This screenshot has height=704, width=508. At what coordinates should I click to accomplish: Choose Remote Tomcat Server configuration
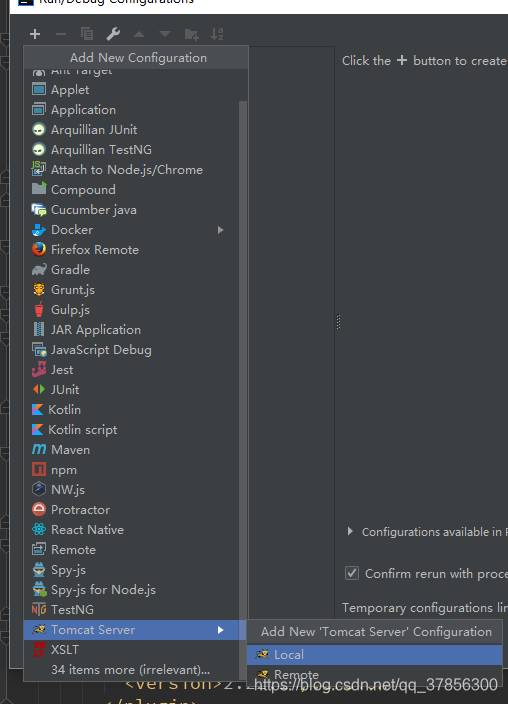click(374, 674)
